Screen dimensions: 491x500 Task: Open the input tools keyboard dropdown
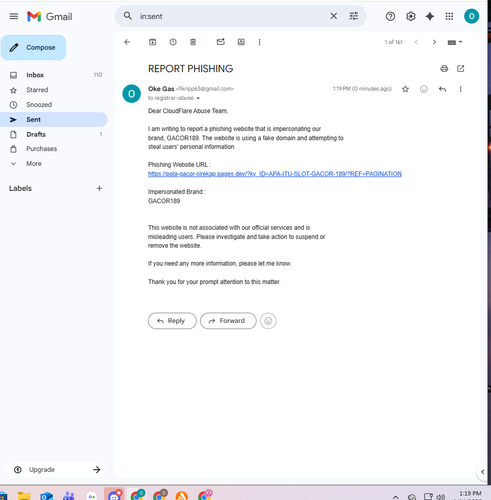click(x=455, y=42)
